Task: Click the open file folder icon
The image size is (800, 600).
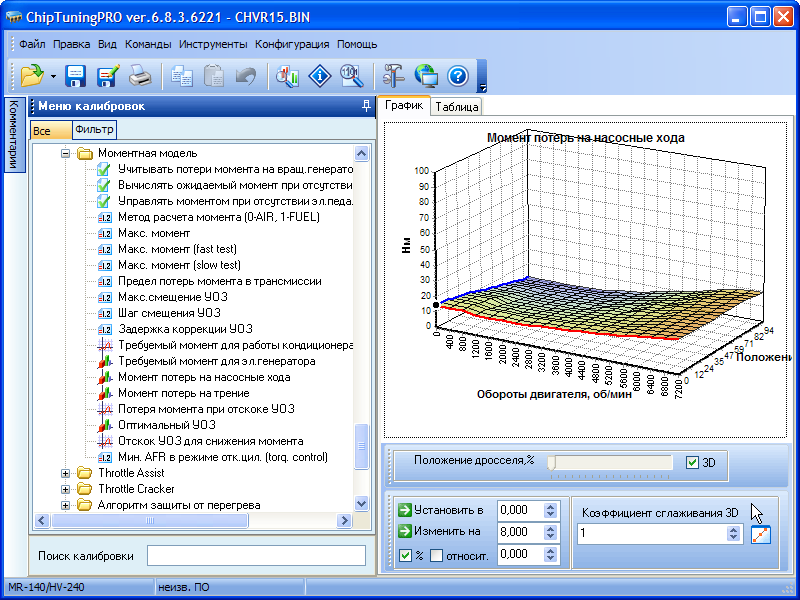Action: coord(30,75)
